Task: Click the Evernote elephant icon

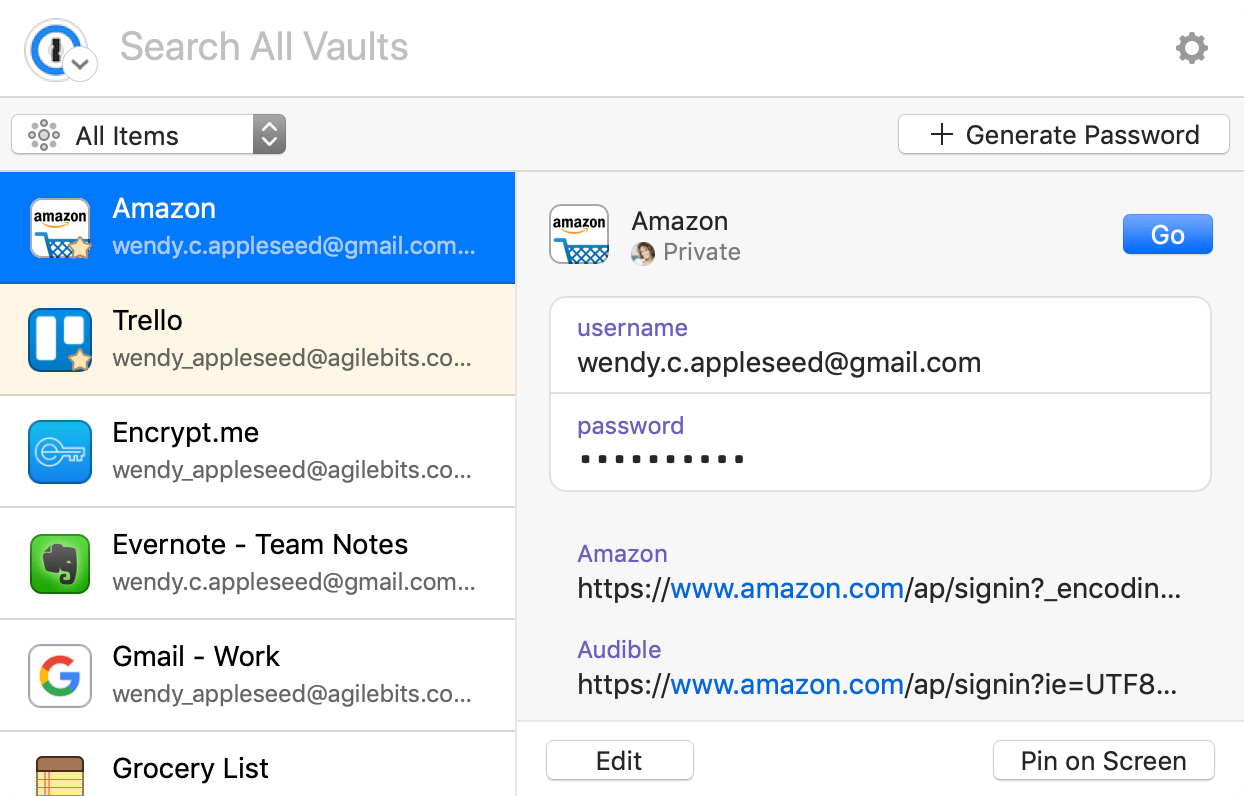Action: point(60,564)
